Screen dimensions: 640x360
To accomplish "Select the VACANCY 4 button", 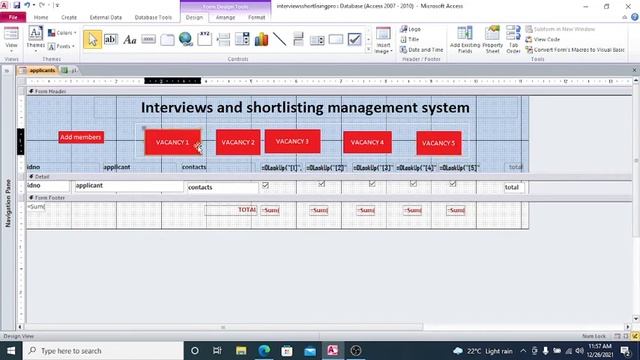I will [x=367, y=142].
